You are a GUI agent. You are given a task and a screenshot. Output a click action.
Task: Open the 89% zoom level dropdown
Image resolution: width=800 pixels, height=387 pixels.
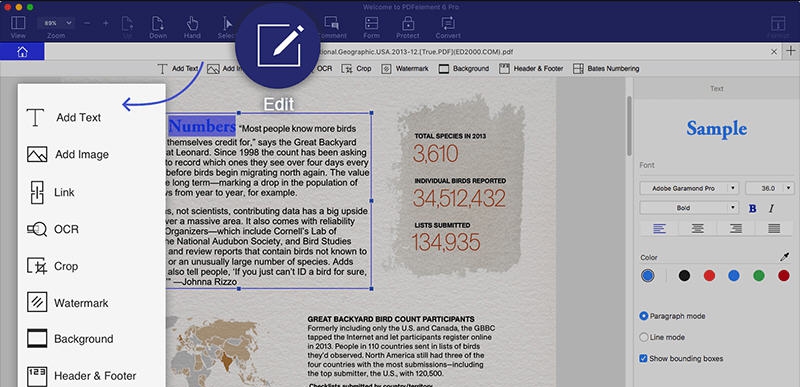(x=56, y=23)
